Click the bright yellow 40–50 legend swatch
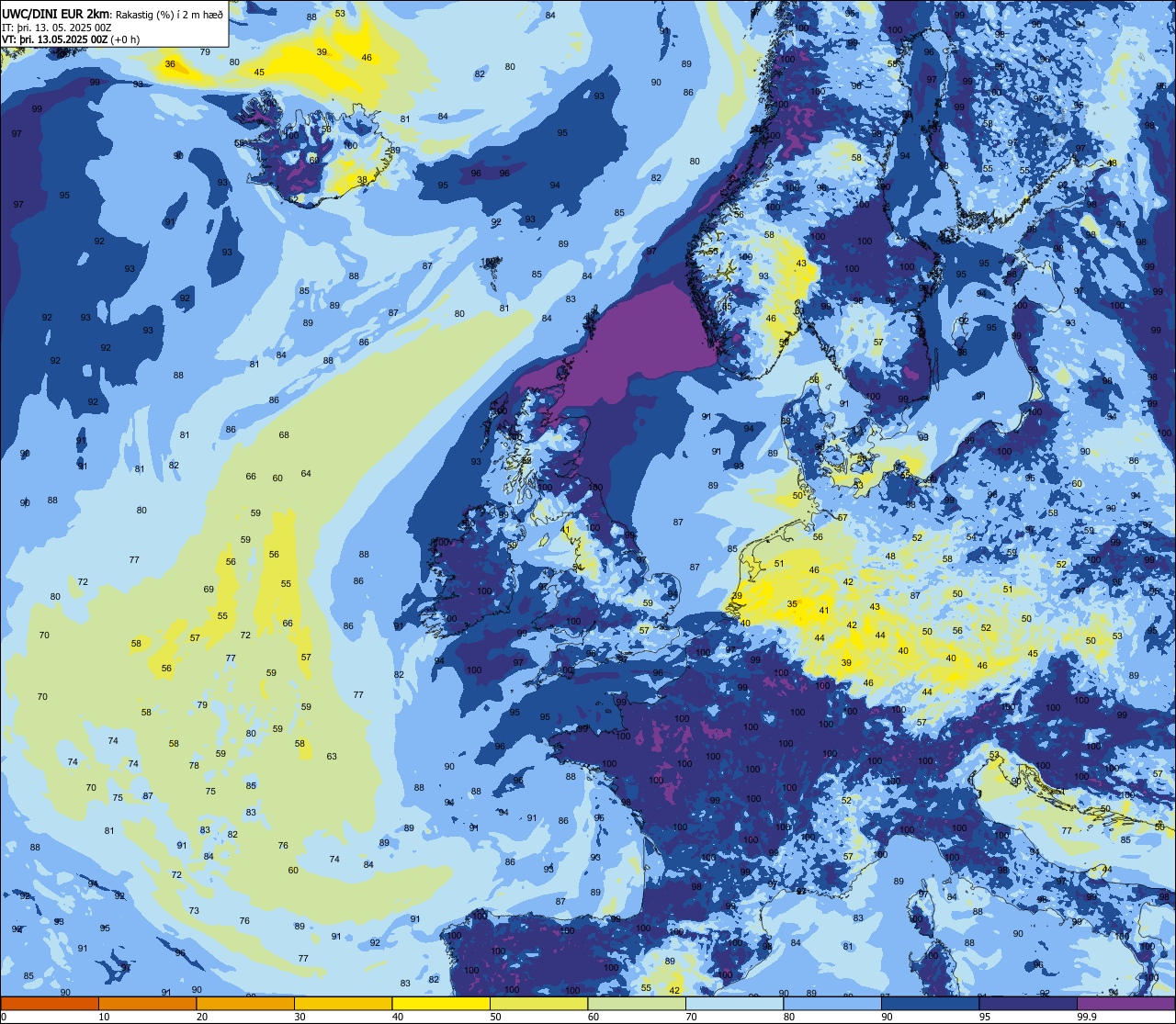Screen dimensions: 1176x1024 tap(441, 1003)
